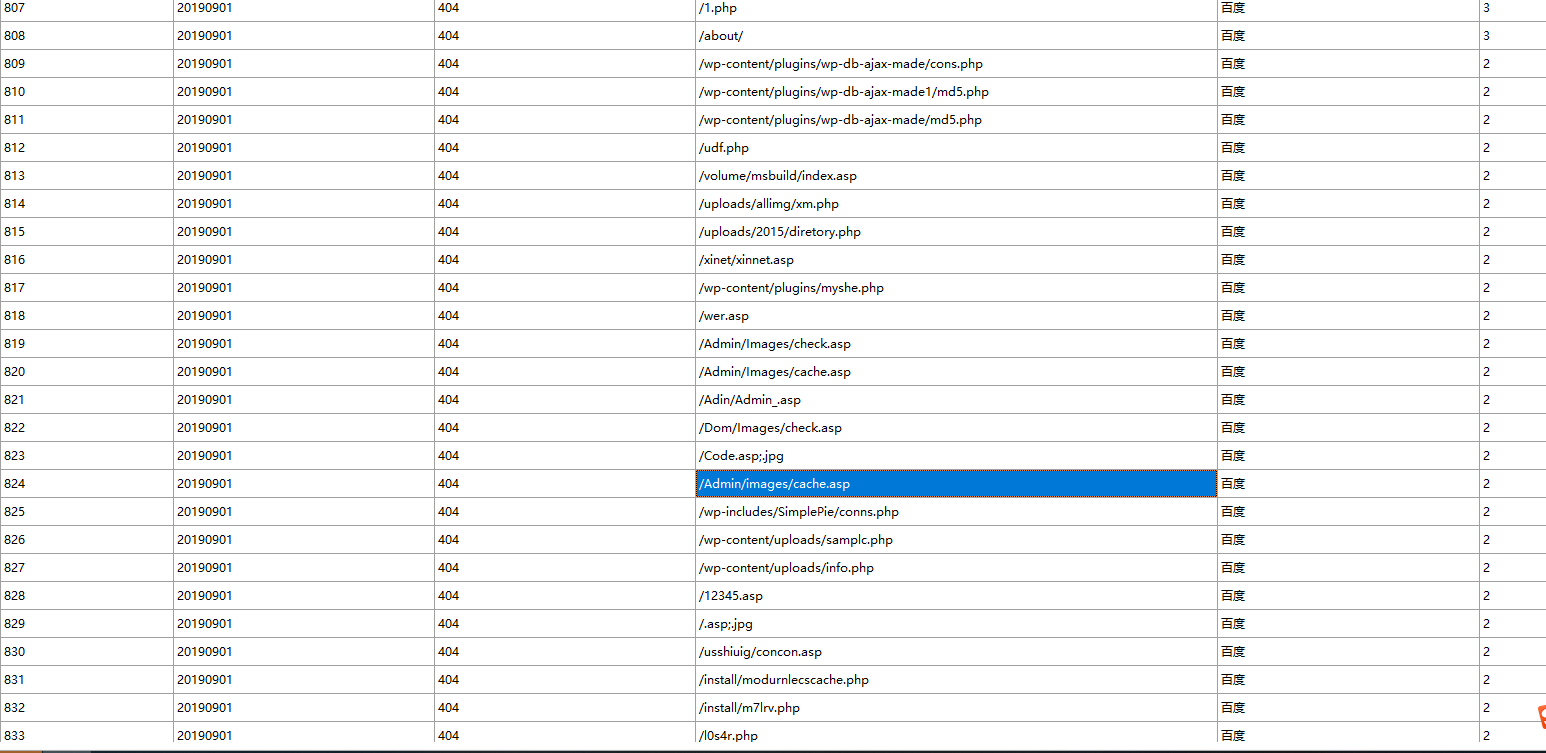This screenshot has height=753, width=1546.
Task: Click the /install/m7lrv.php path cell
Action: [x=956, y=708]
